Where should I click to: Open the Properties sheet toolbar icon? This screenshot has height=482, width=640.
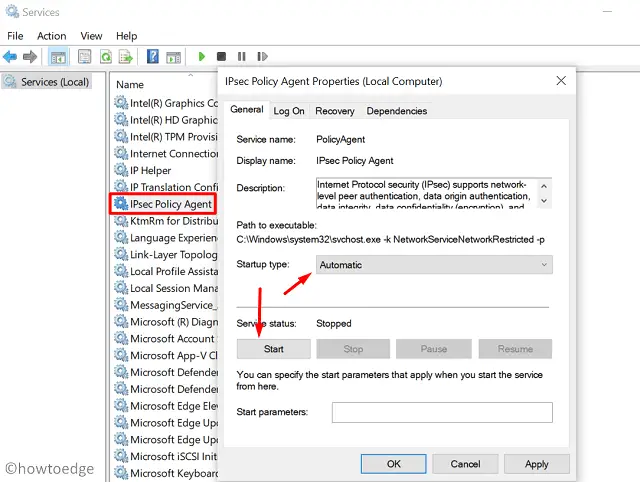[84, 56]
